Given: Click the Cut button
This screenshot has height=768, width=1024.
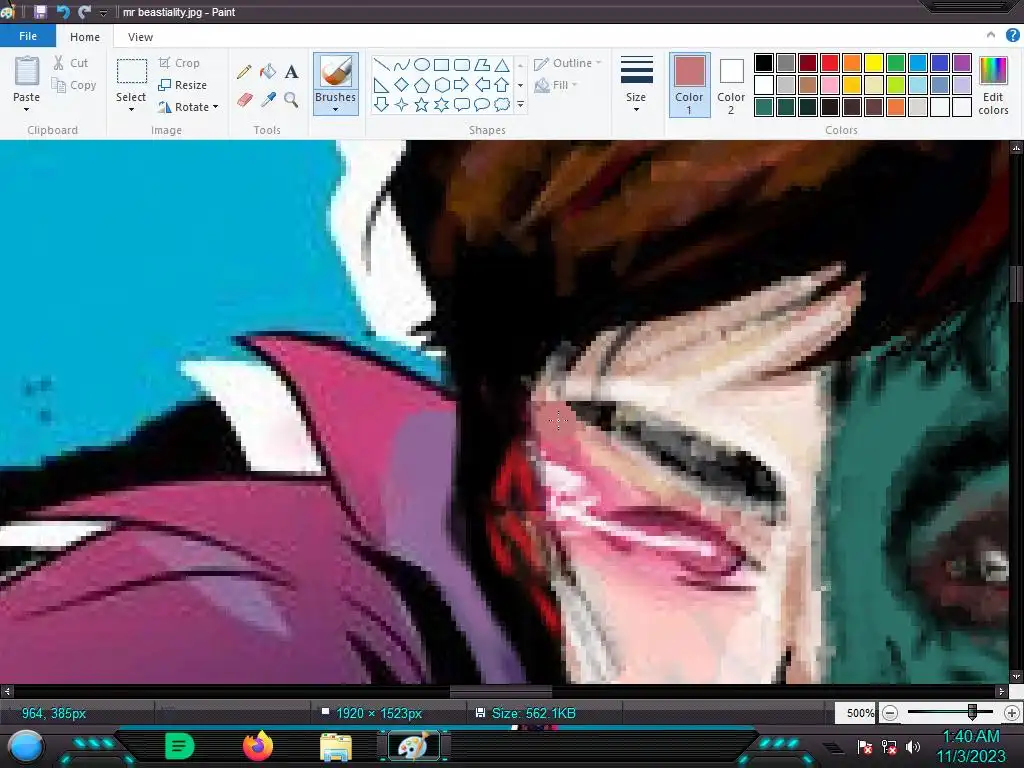Looking at the screenshot, I should 71,63.
